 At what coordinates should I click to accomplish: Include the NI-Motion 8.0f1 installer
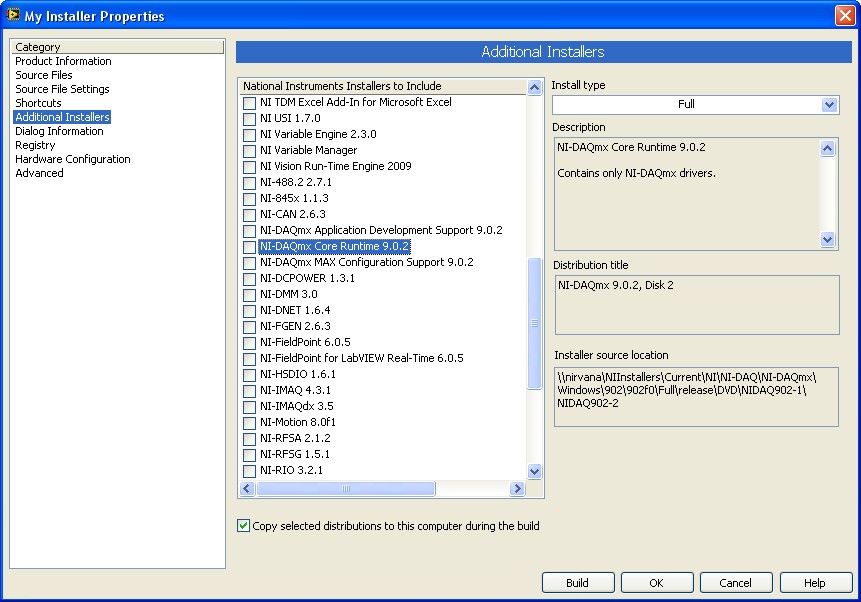(249, 422)
